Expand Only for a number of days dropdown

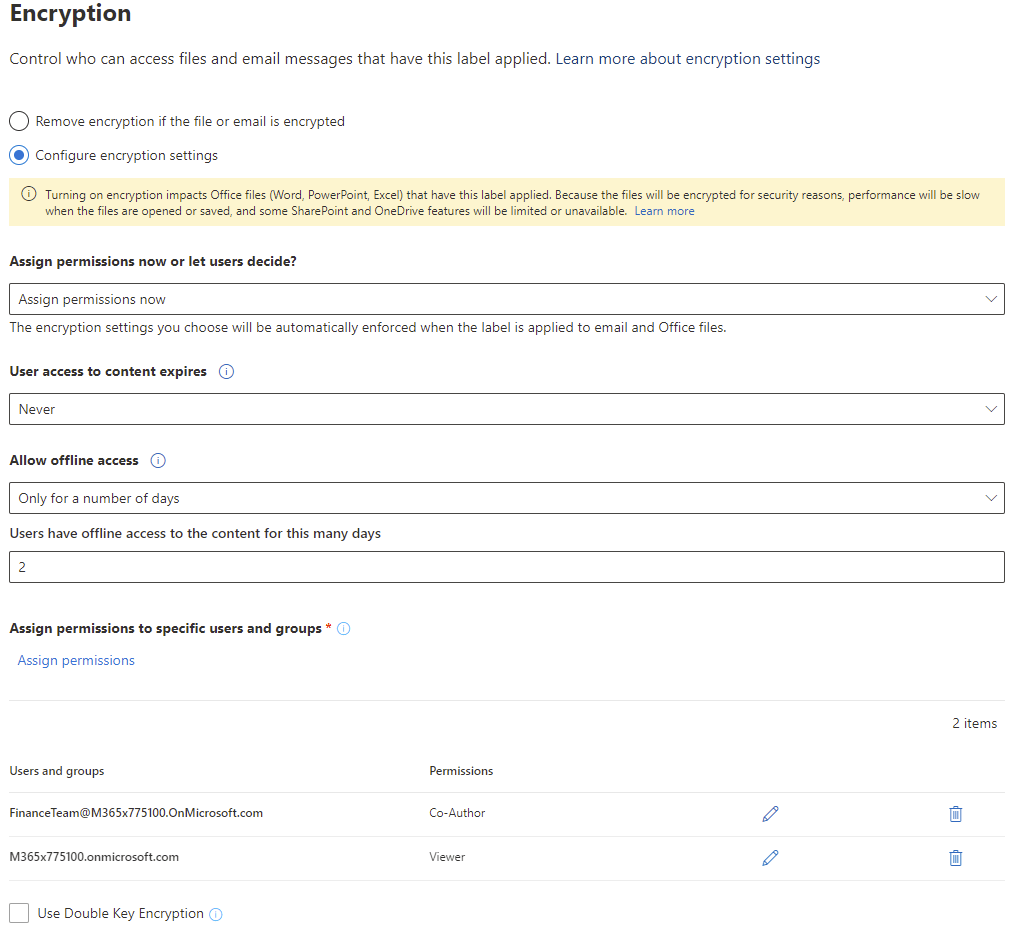(506, 498)
